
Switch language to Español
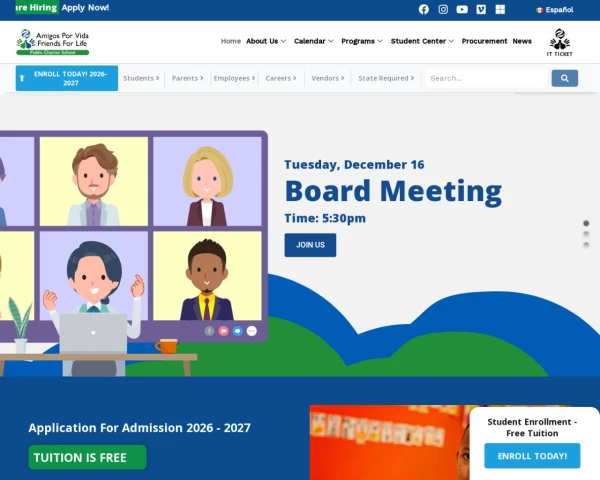(554, 9)
